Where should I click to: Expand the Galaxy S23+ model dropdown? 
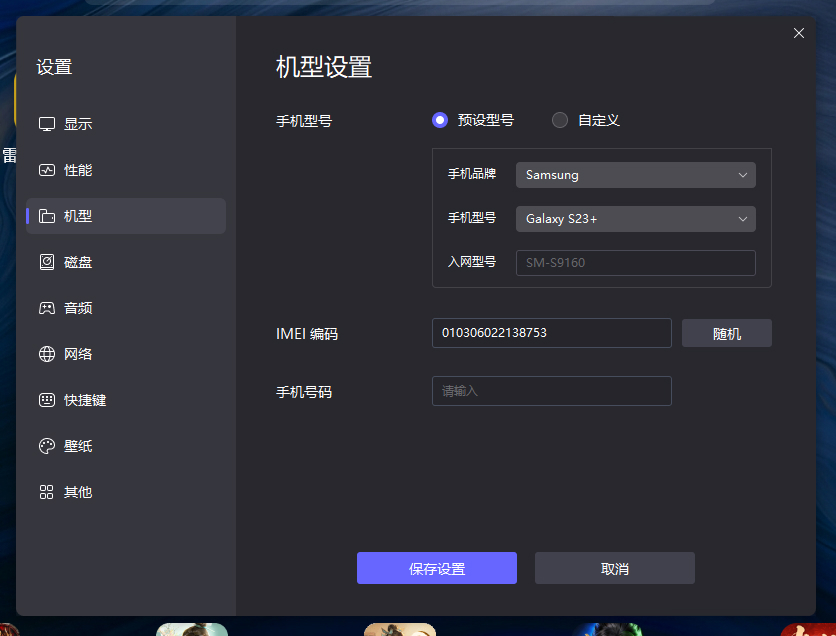635,219
